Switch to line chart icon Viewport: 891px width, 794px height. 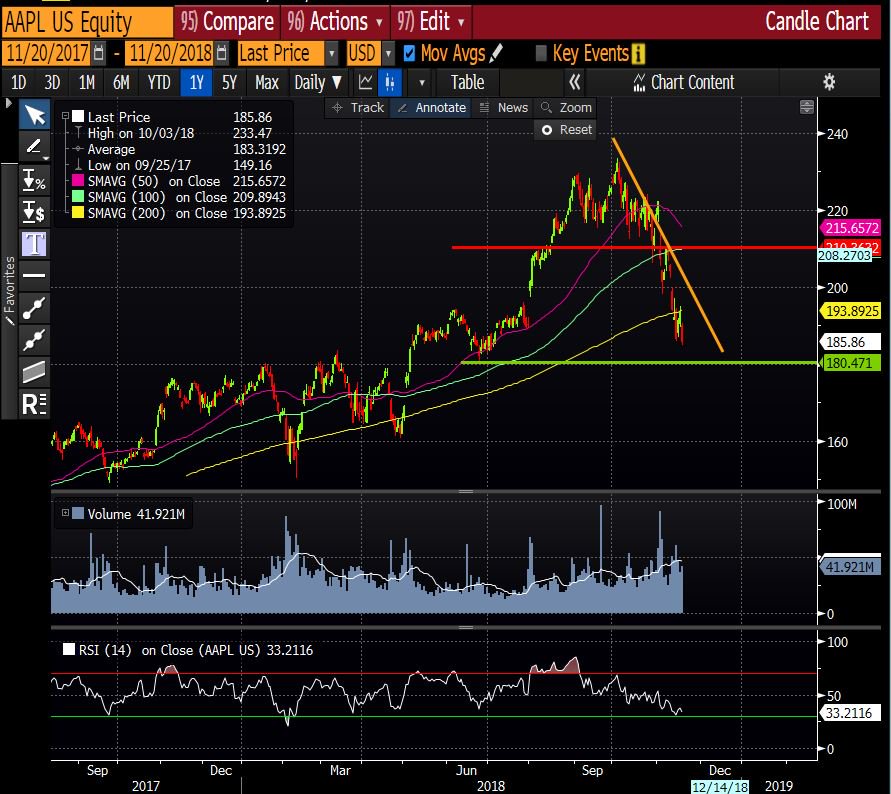click(x=365, y=83)
